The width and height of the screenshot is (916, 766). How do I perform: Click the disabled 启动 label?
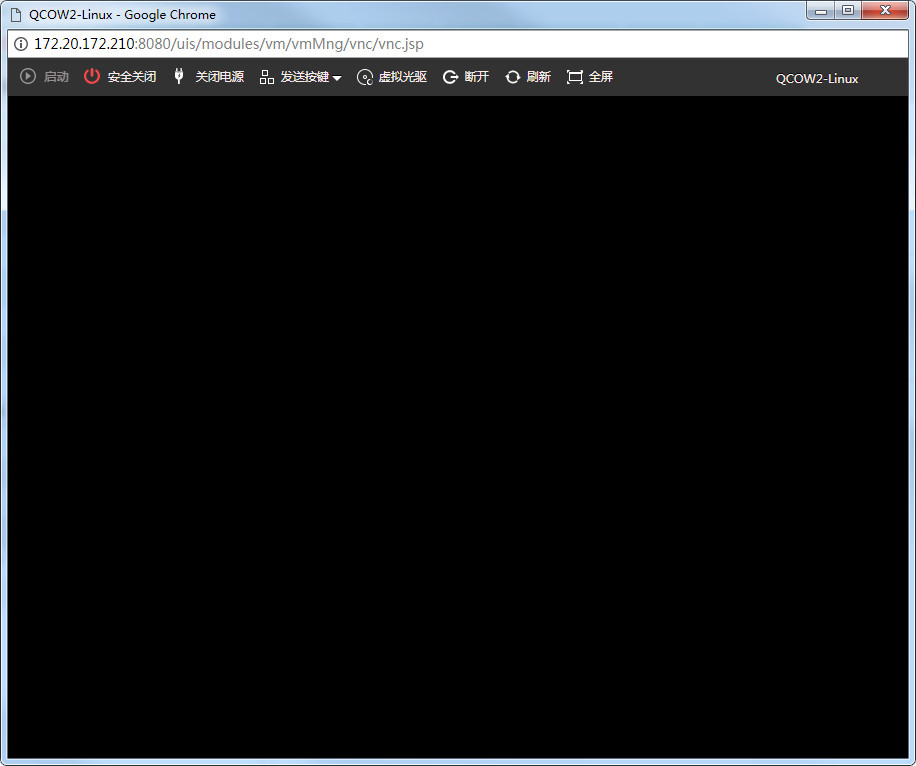[x=57, y=77]
